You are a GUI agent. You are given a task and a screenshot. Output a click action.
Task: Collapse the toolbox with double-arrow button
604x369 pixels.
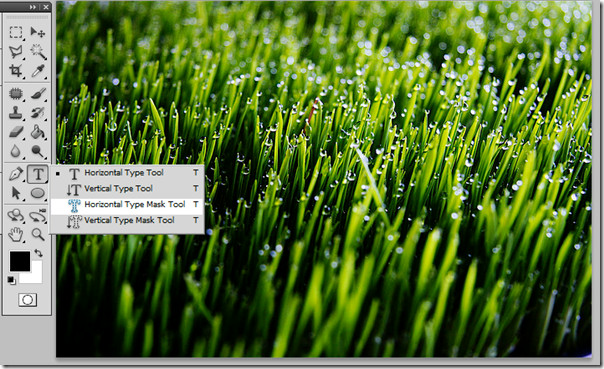pos(33,7)
